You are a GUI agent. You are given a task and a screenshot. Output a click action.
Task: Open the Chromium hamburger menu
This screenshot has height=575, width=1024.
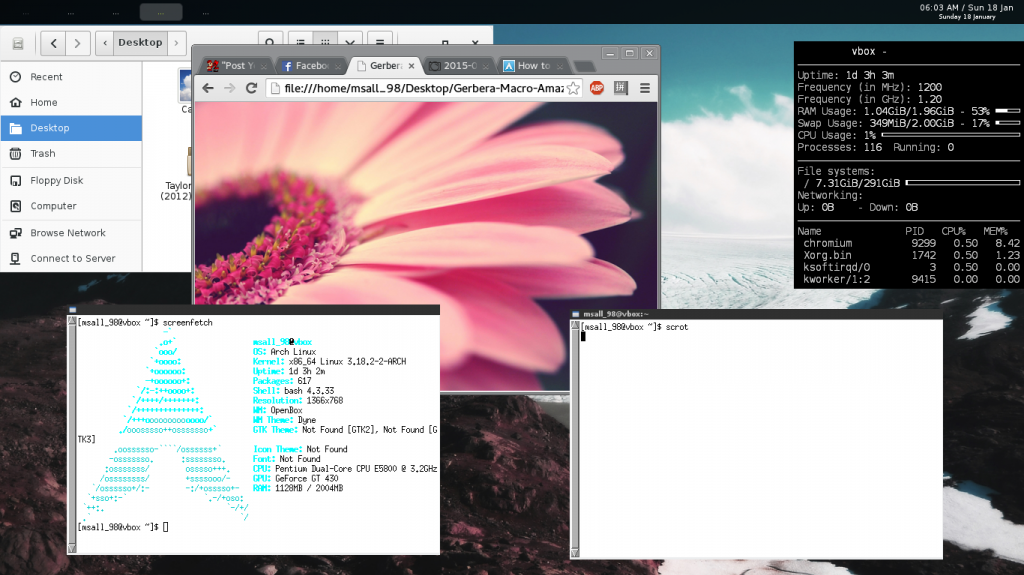point(645,88)
